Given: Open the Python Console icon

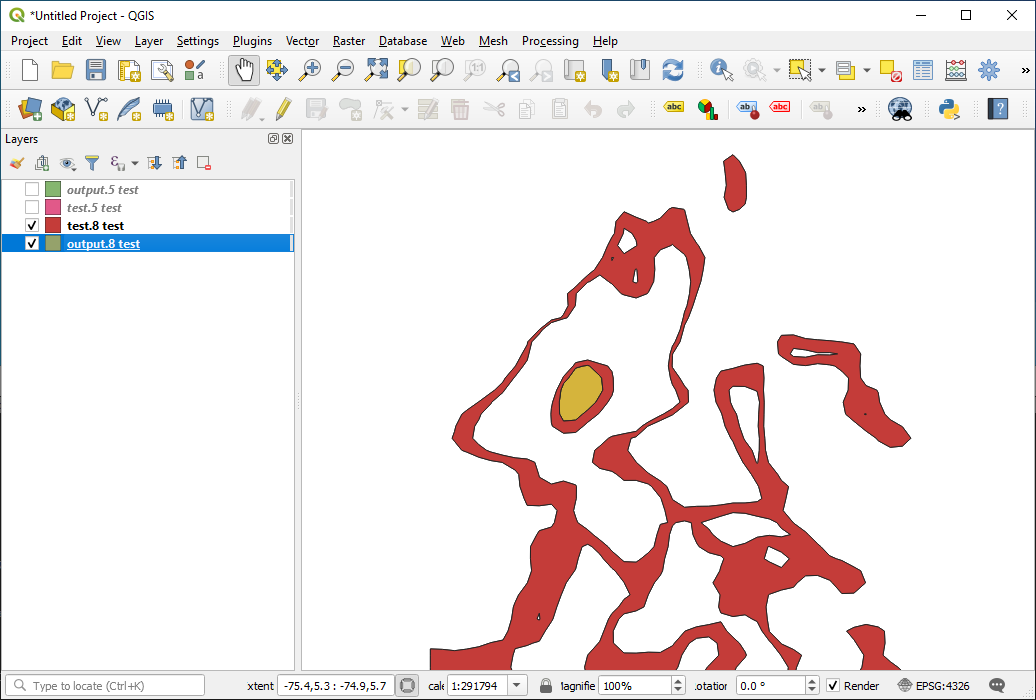Looking at the screenshot, I should pyautogui.click(x=949, y=109).
